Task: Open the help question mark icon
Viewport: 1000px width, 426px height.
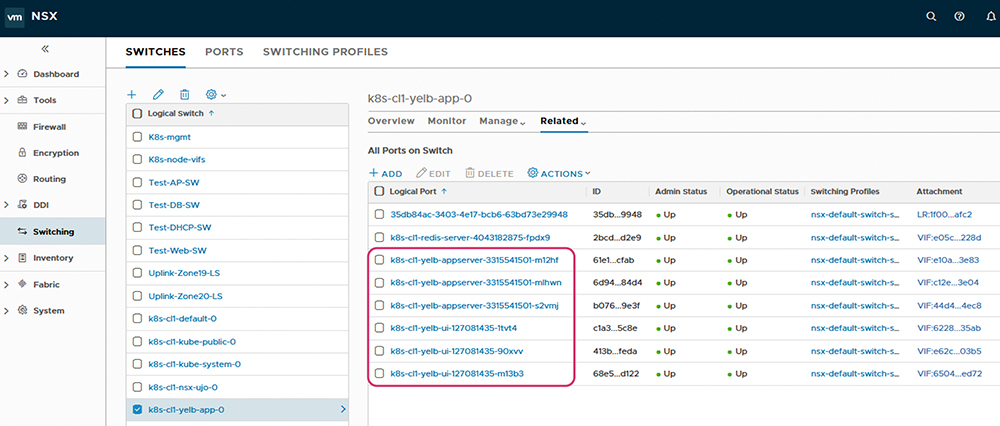Action: pyautogui.click(x=959, y=17)
